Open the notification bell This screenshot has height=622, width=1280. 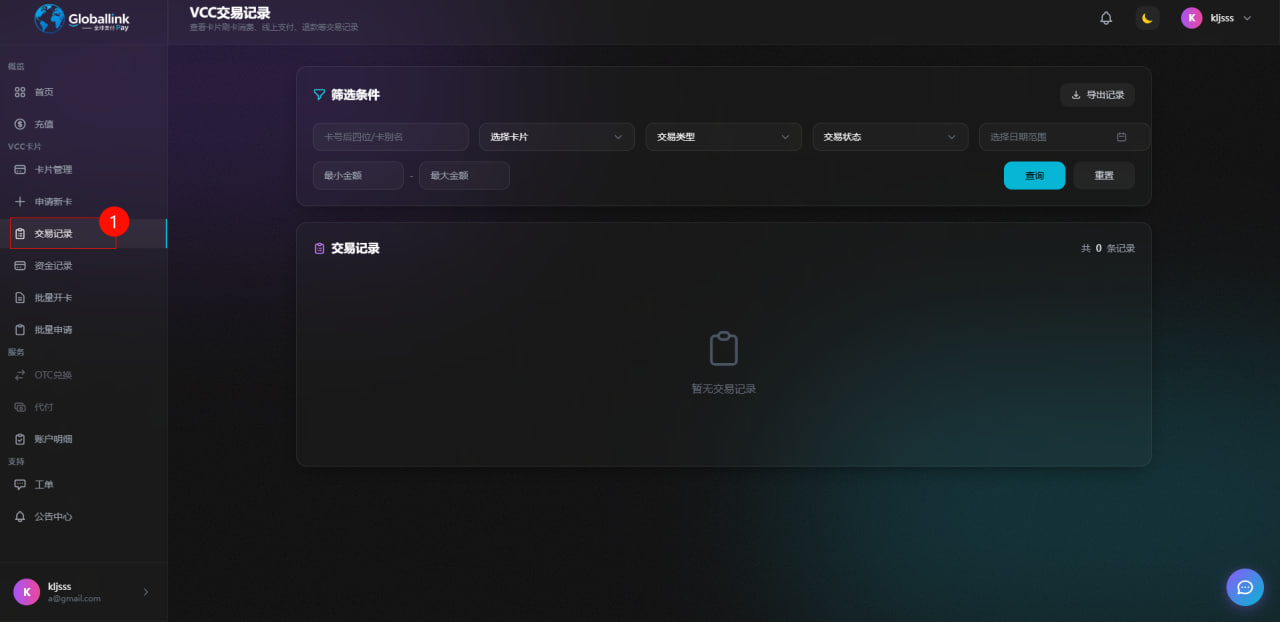1105,17
